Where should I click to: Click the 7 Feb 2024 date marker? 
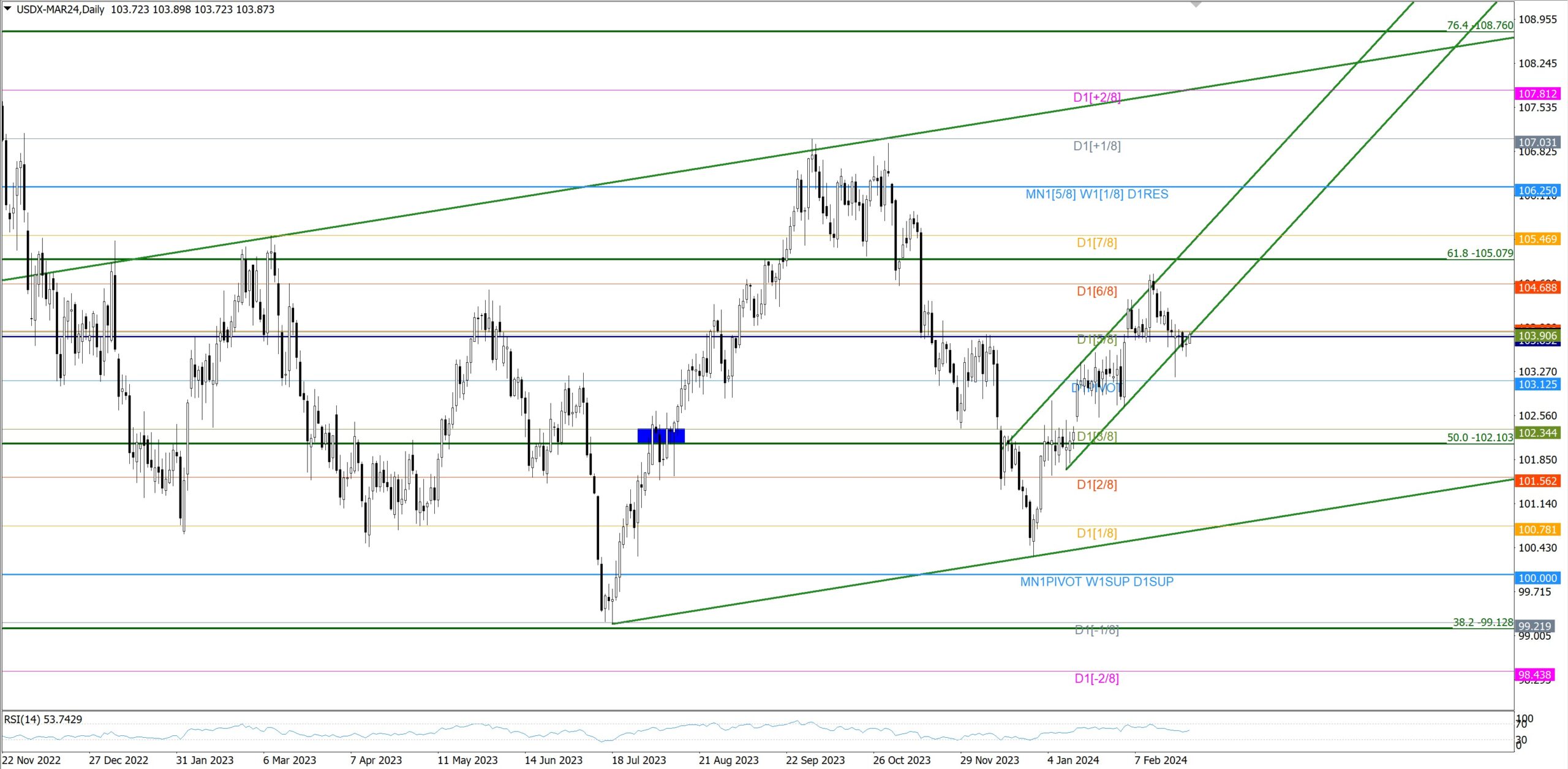pyautogui.click(x=1160, y=760)
